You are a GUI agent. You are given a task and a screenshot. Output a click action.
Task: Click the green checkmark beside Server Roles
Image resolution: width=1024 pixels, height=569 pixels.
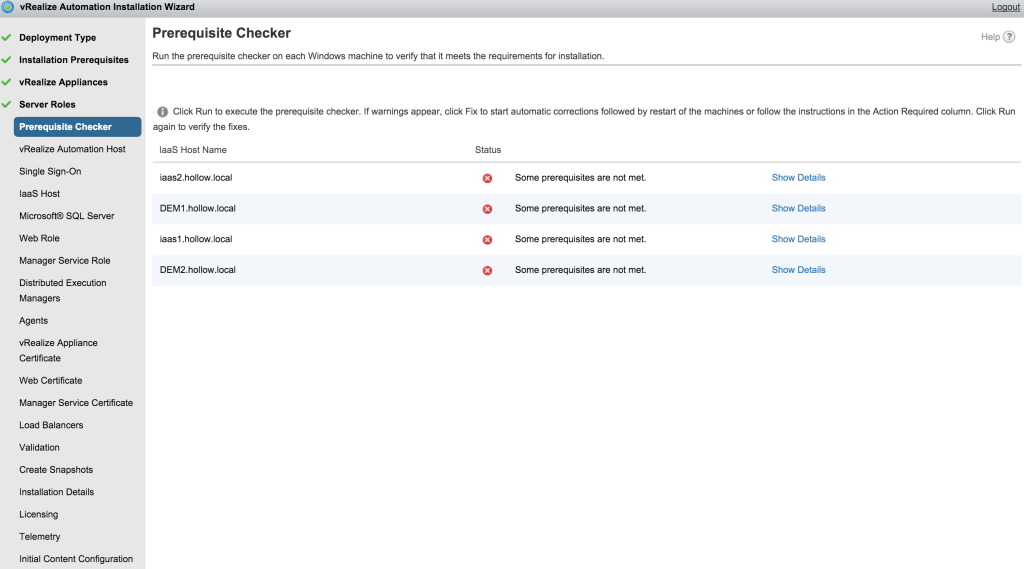tap(7, 104)
